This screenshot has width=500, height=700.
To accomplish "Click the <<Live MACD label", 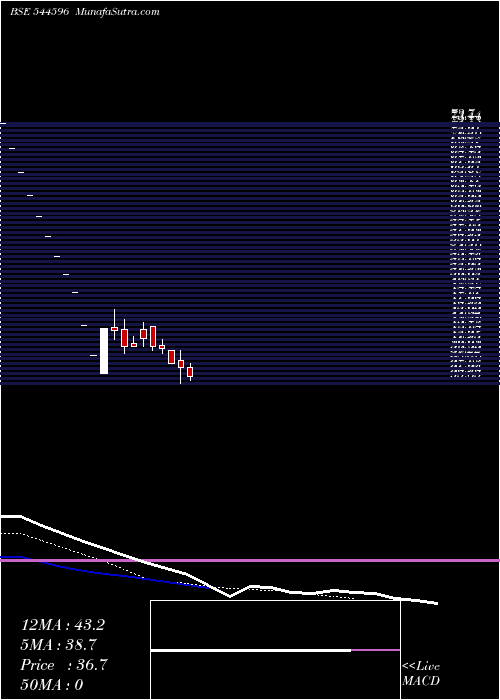I will (x=421, y=674).
